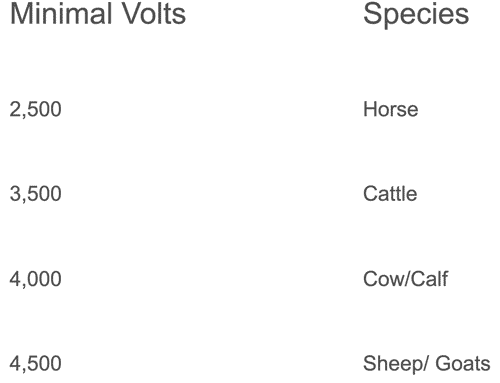The width and height of the screenshot is (500, 383).
Task: Select the Horse species cell
Action: click(x=390, y=109)
